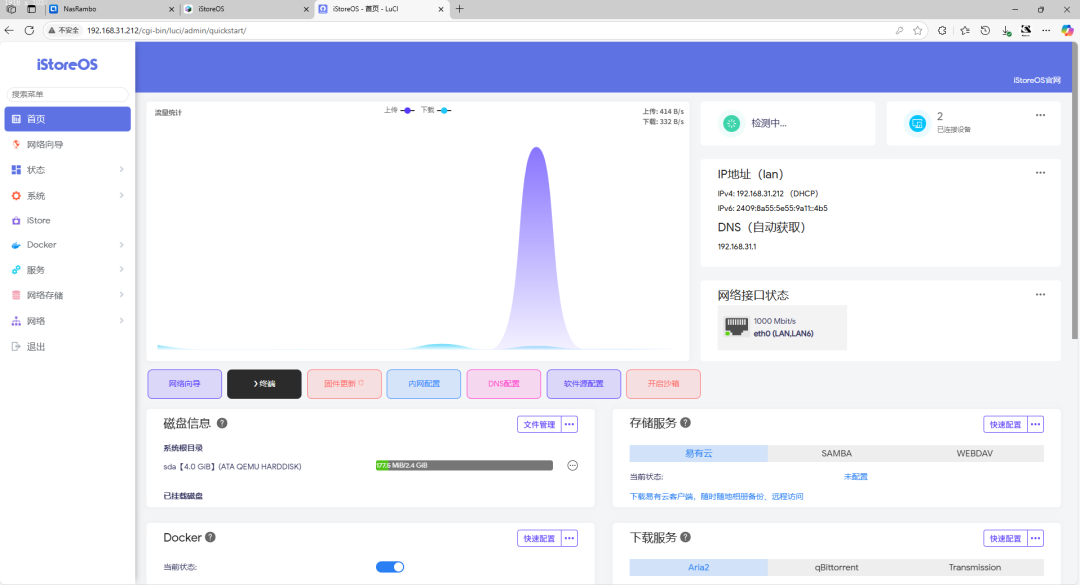This screenshot has height=585, width=1080.
Task: Click help icon next to 磁盘信息
Action: click(222, 423)
